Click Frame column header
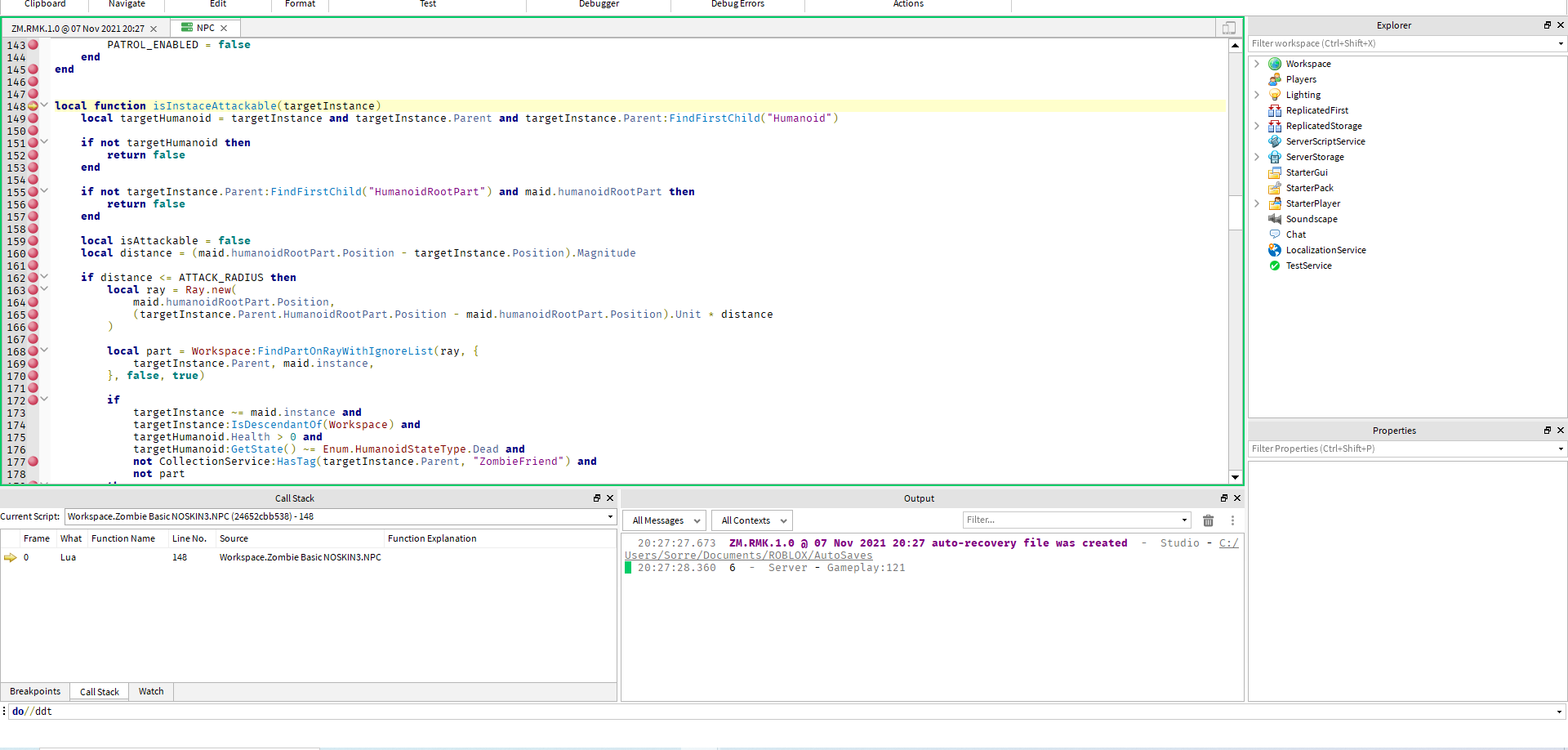 tap(37, 538)
